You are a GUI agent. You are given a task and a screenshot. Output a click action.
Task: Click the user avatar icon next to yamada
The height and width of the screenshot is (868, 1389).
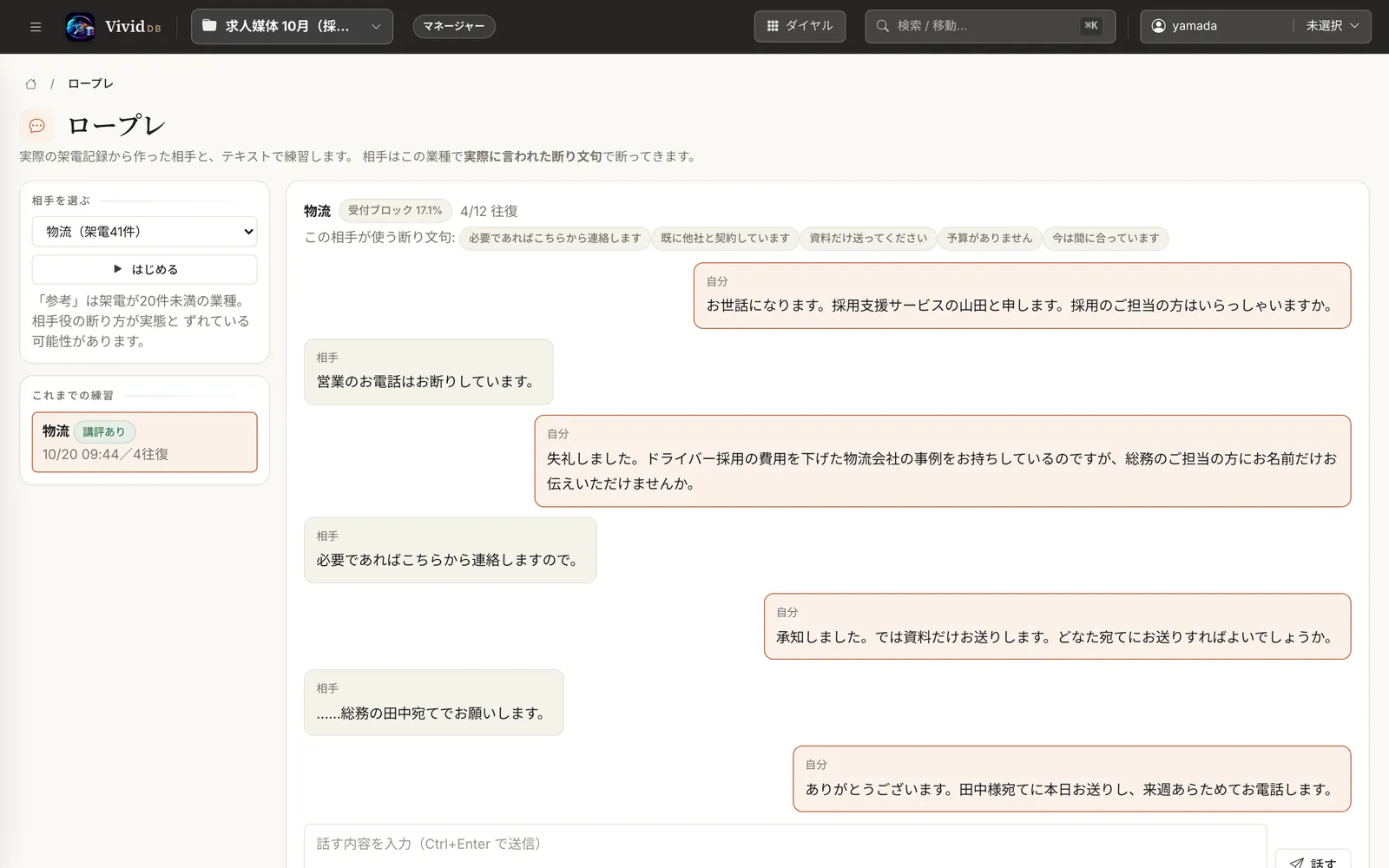click(x=1158, y=26)
